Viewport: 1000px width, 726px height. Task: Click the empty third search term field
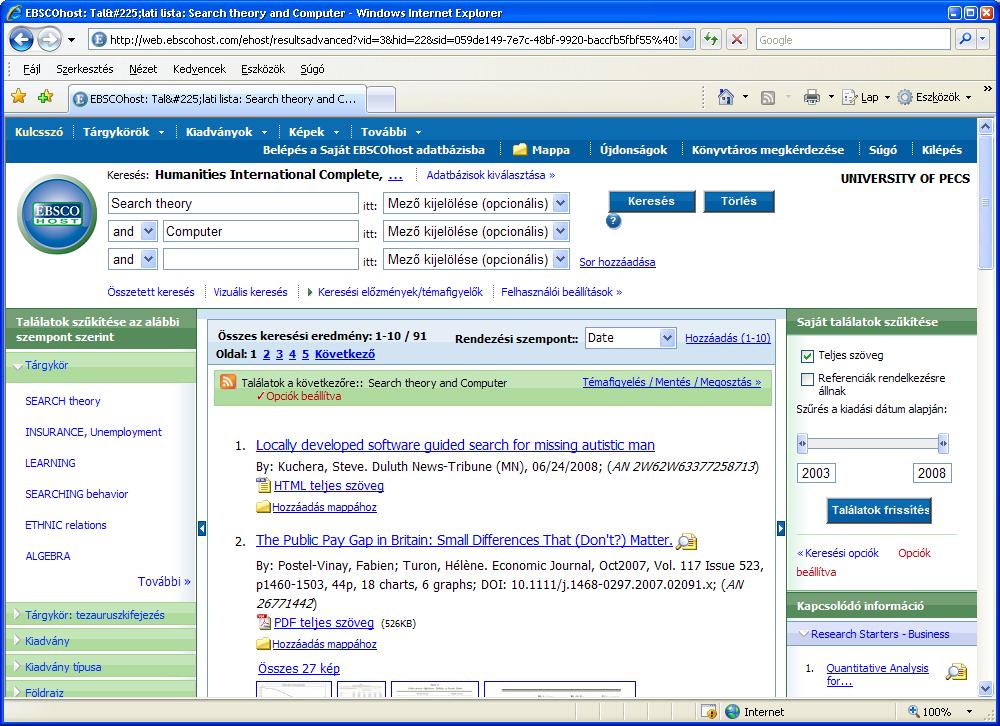pos(260,259)
